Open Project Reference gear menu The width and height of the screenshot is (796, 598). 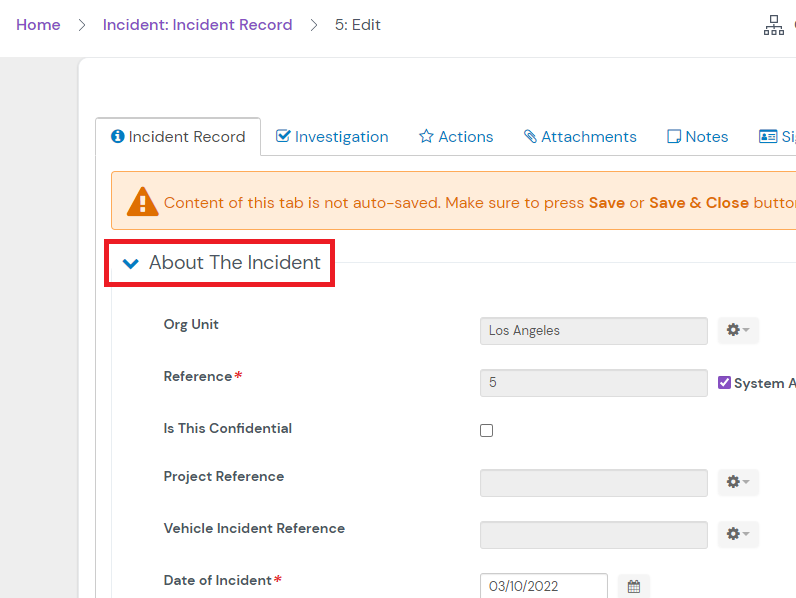[737, 482]
